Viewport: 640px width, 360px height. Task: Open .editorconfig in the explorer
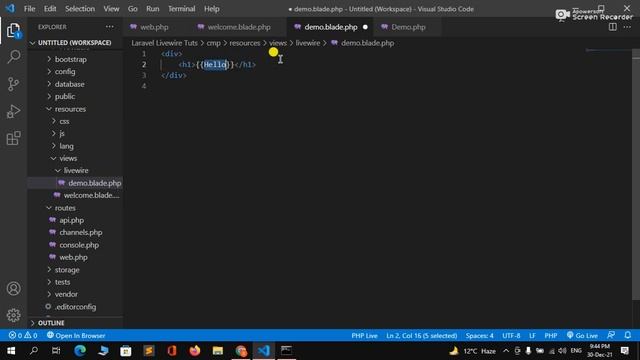click(x=76, y=307)
